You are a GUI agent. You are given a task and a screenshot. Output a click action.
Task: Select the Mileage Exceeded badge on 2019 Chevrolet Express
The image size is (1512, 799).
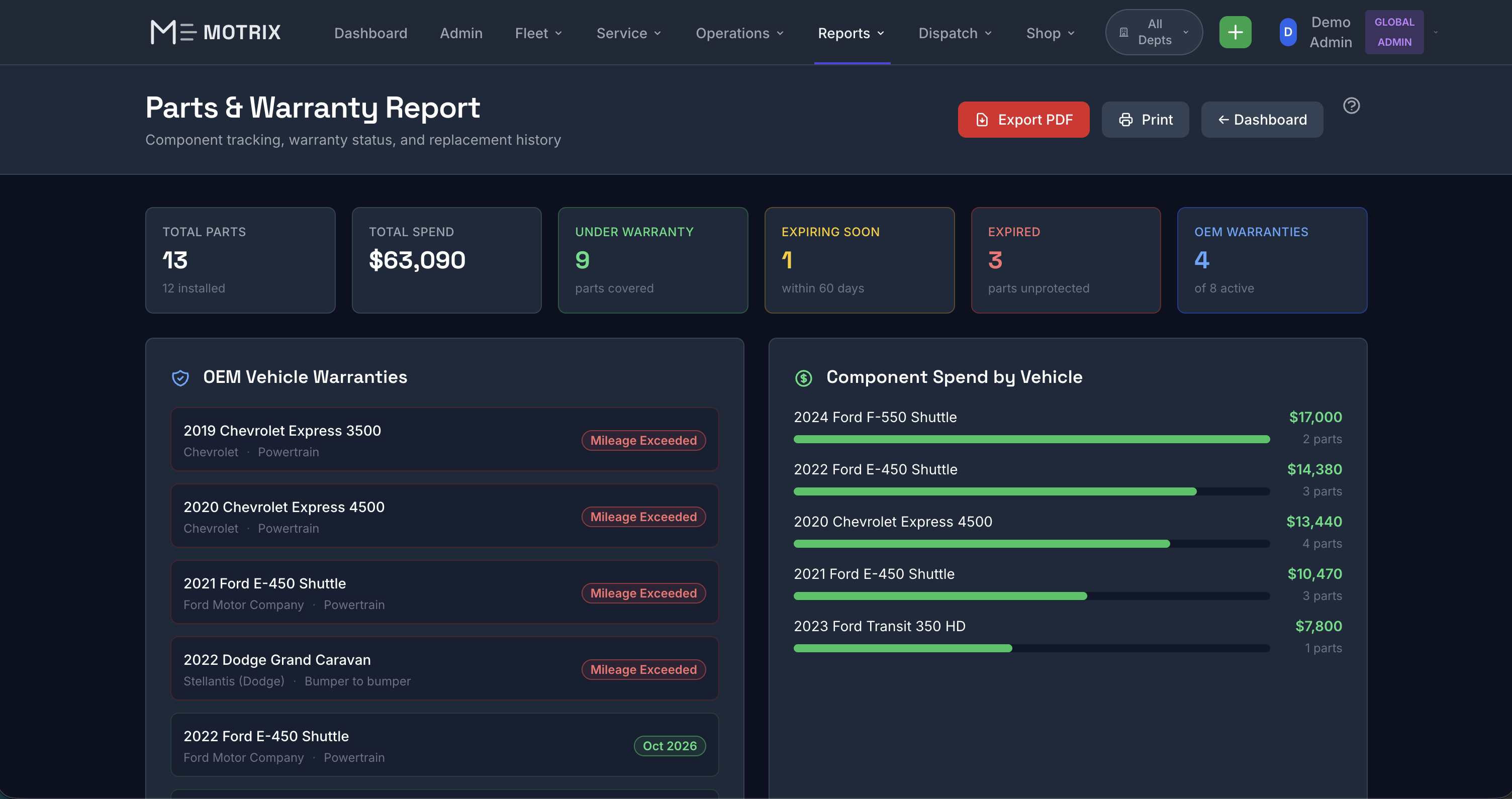643,440
